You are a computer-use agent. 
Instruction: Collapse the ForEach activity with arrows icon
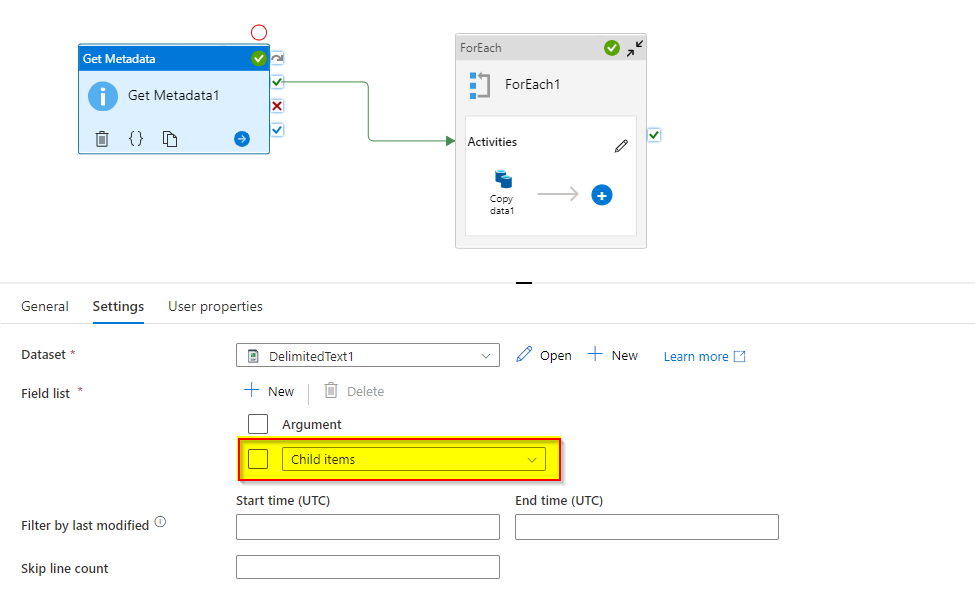(635, 49)
